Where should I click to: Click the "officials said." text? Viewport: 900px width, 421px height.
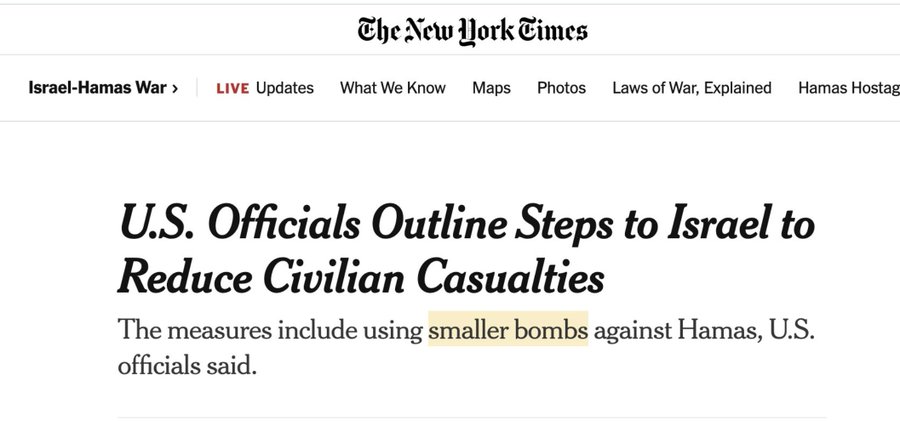[188, 366]
